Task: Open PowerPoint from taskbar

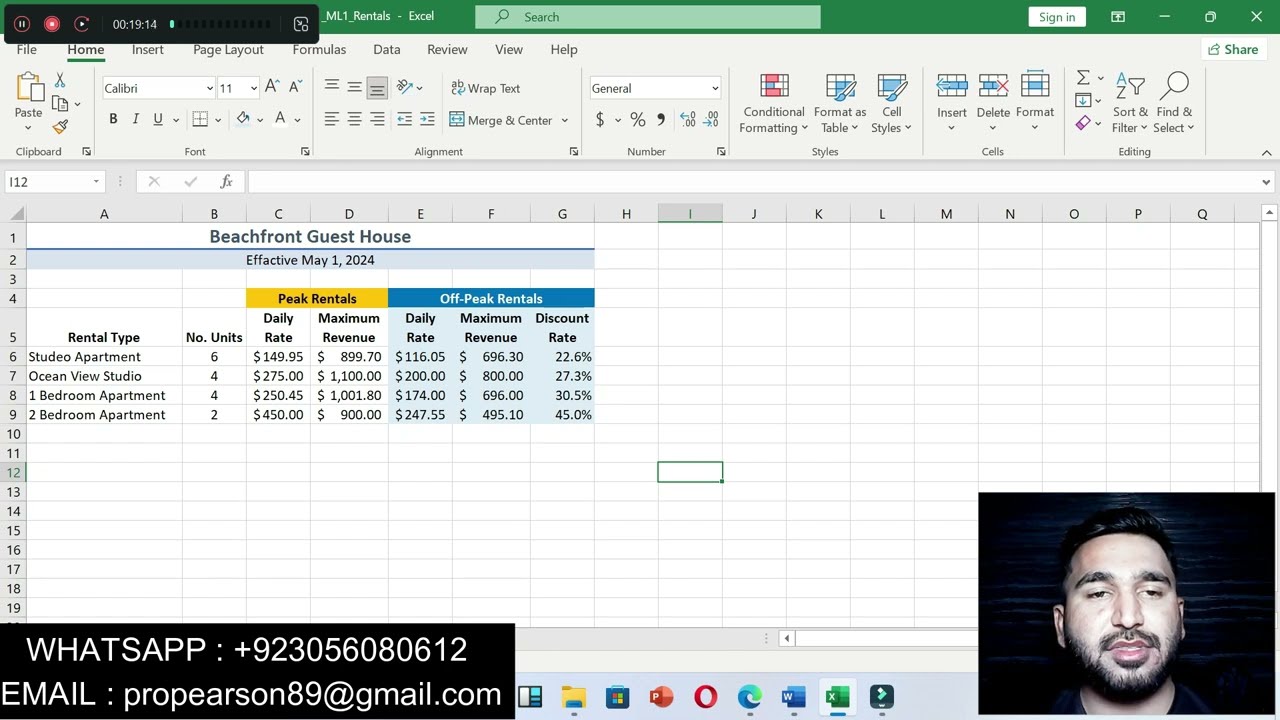Action: (x=661, y=697)
